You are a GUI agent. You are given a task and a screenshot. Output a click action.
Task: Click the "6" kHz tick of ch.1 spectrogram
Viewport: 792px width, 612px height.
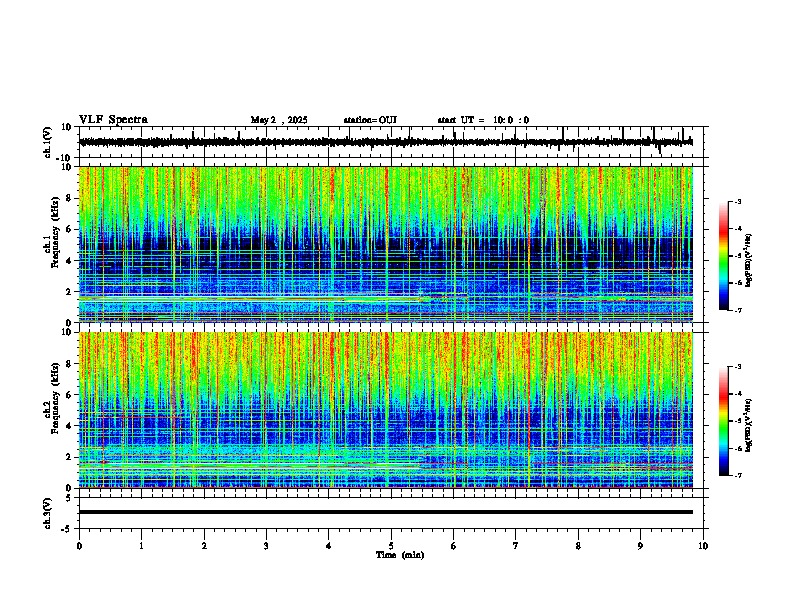(69, 230)
